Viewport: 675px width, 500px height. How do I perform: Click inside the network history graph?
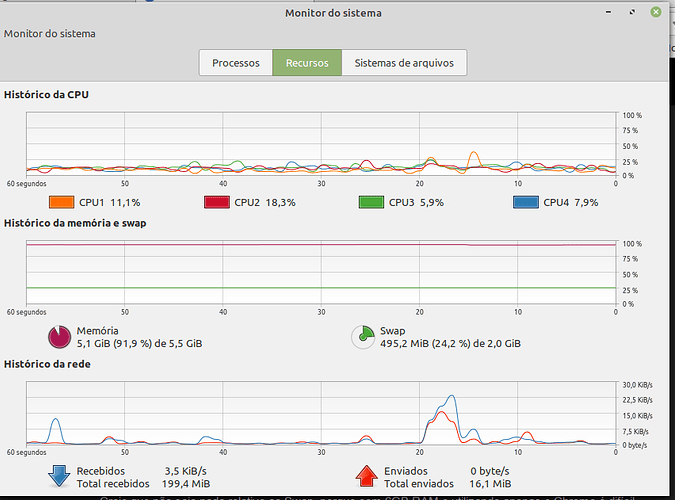[321, 413]
